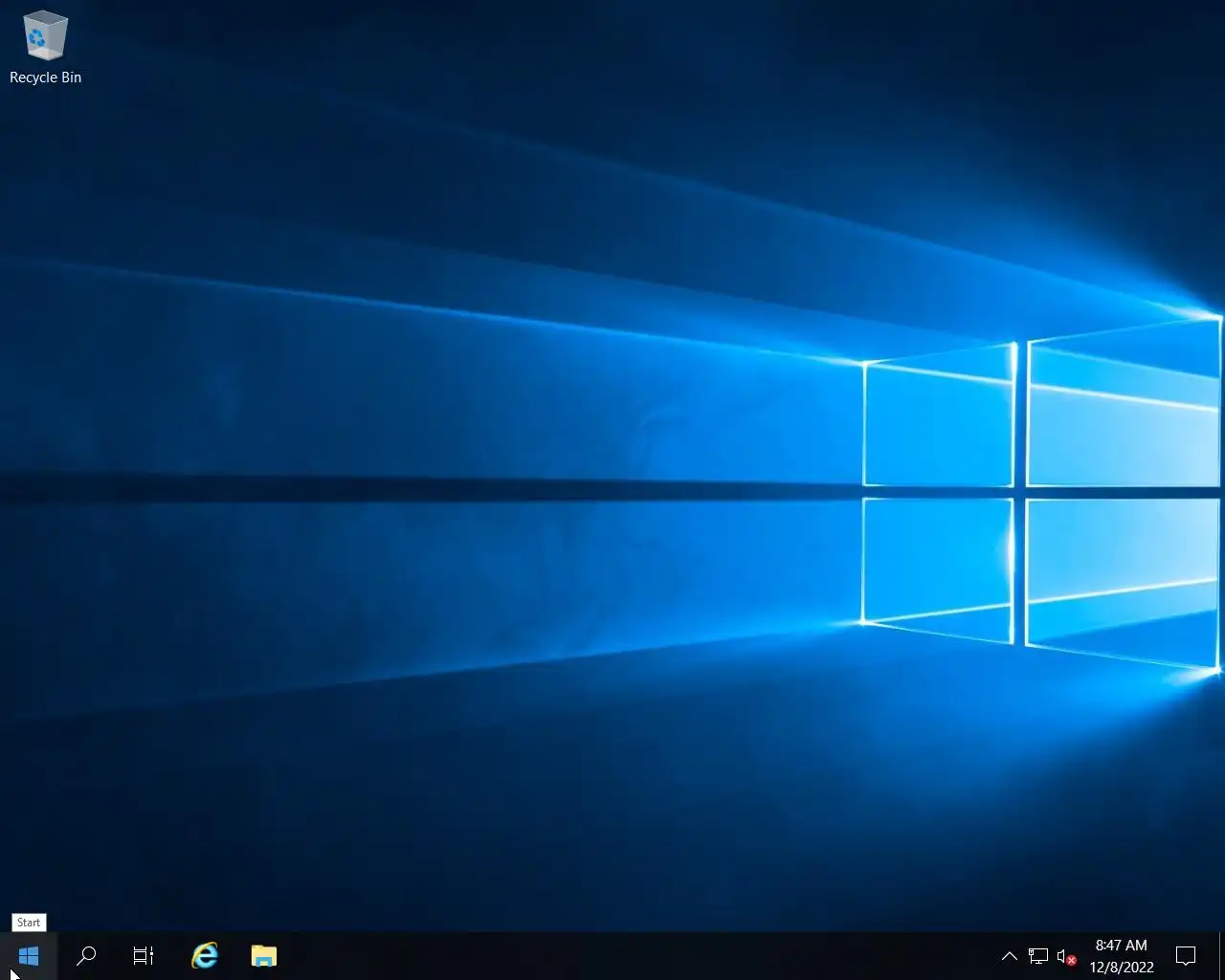Open Task View on the taskbar
This screenshot has width=1225, height=980.
(144, 955)
